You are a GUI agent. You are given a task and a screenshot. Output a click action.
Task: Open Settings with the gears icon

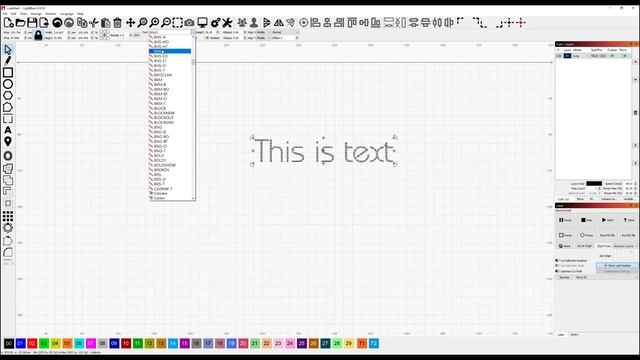216,23
